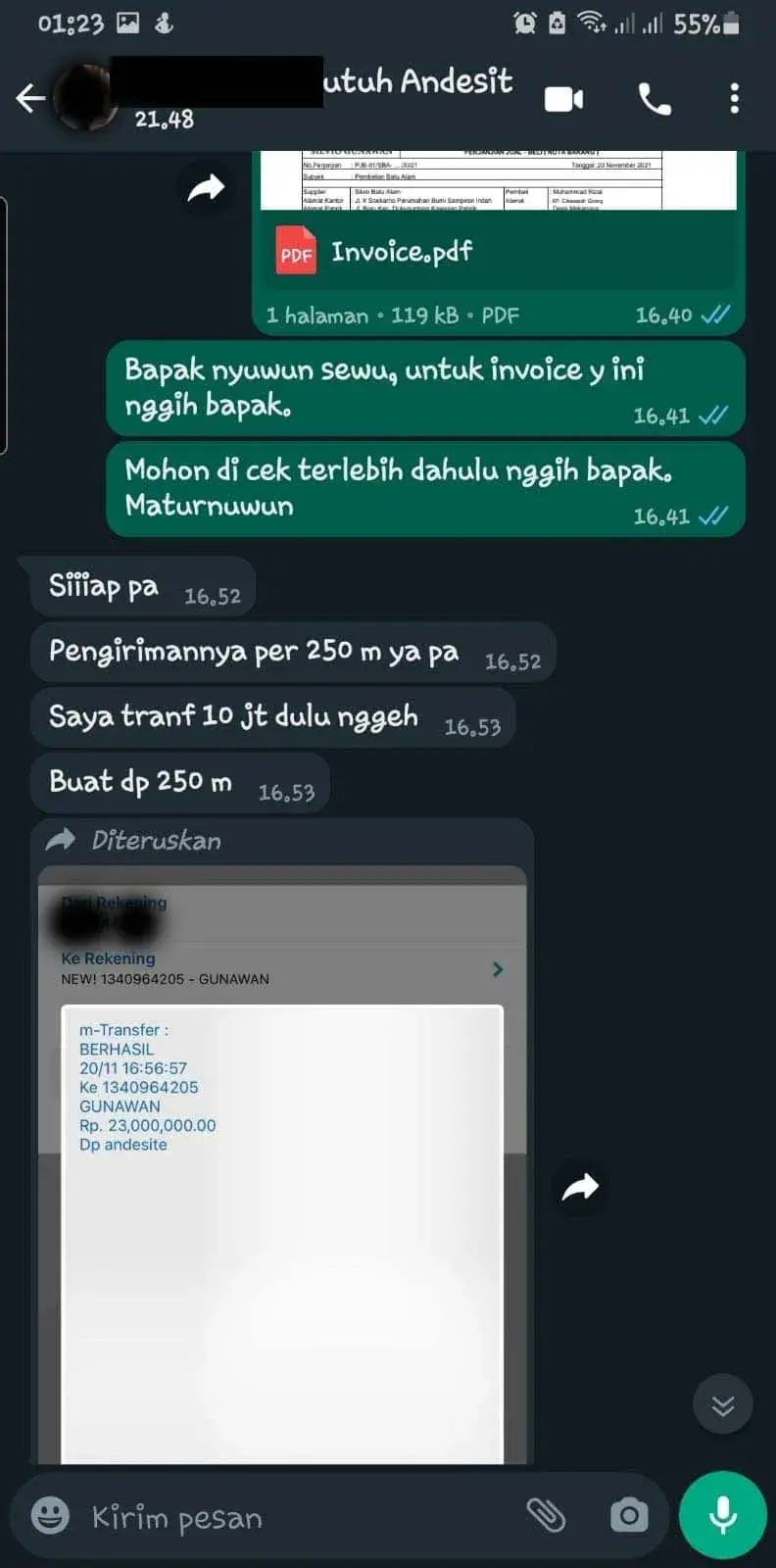Screen dimensions: 776x1568
Task: Start a voice call from the header
Action: (655, 99)
